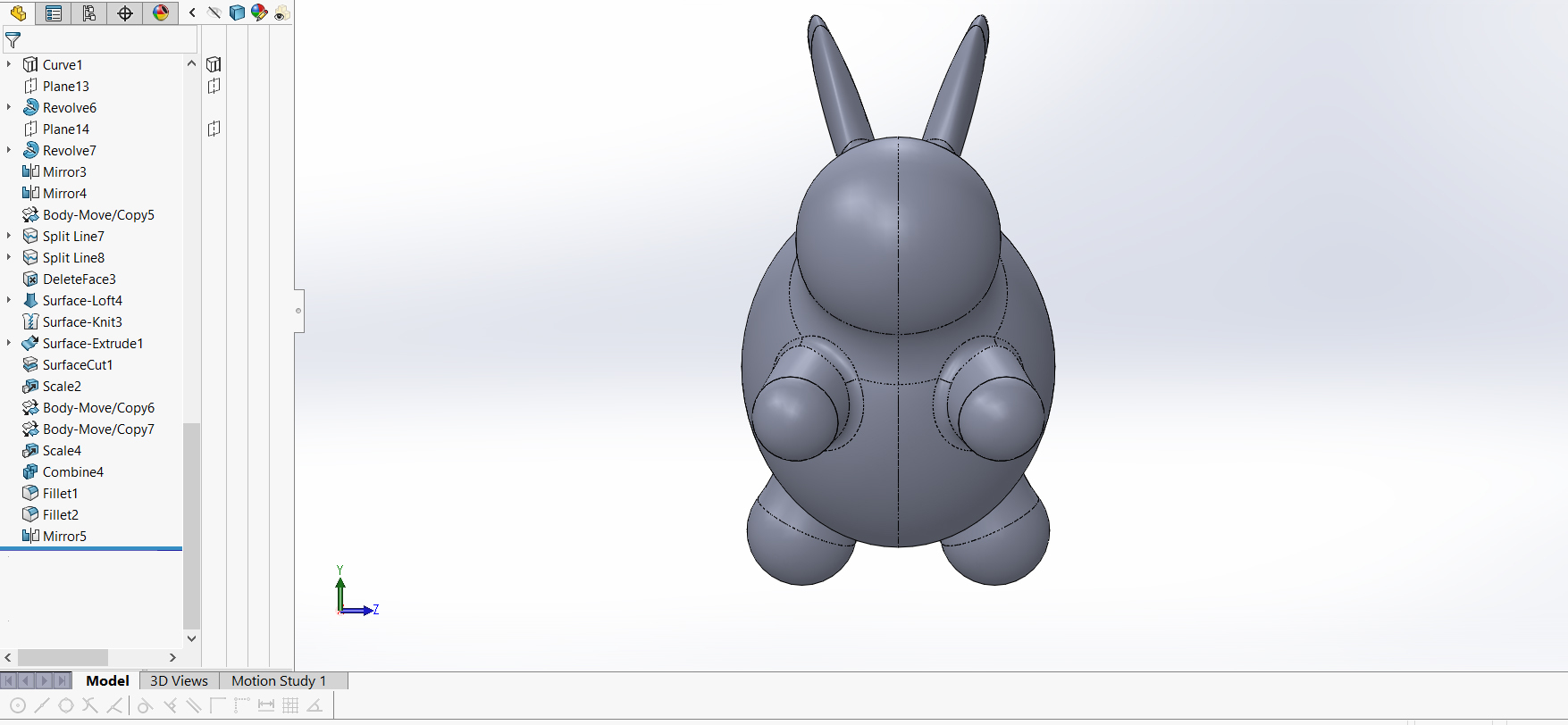Switch to the PropertyManager tab
The height and width of the screenshot is (725, 1568).
[54, 13]
